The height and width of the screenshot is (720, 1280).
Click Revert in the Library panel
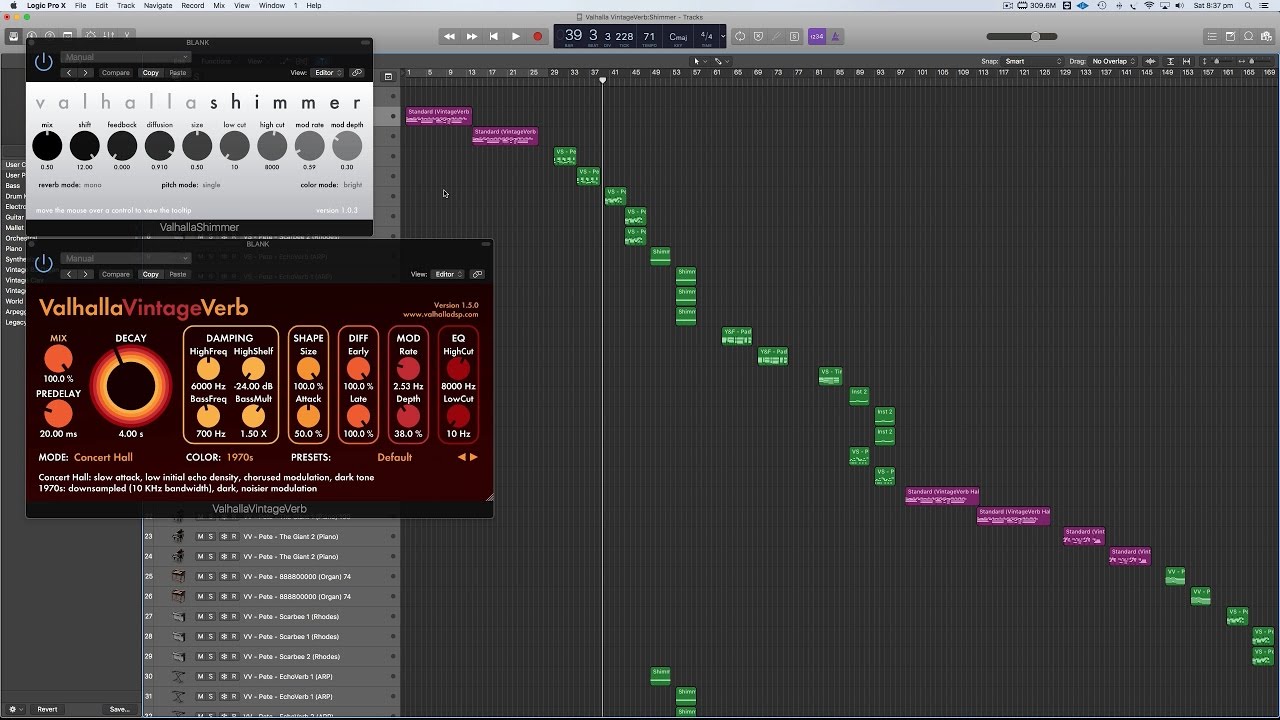(47, 709)
